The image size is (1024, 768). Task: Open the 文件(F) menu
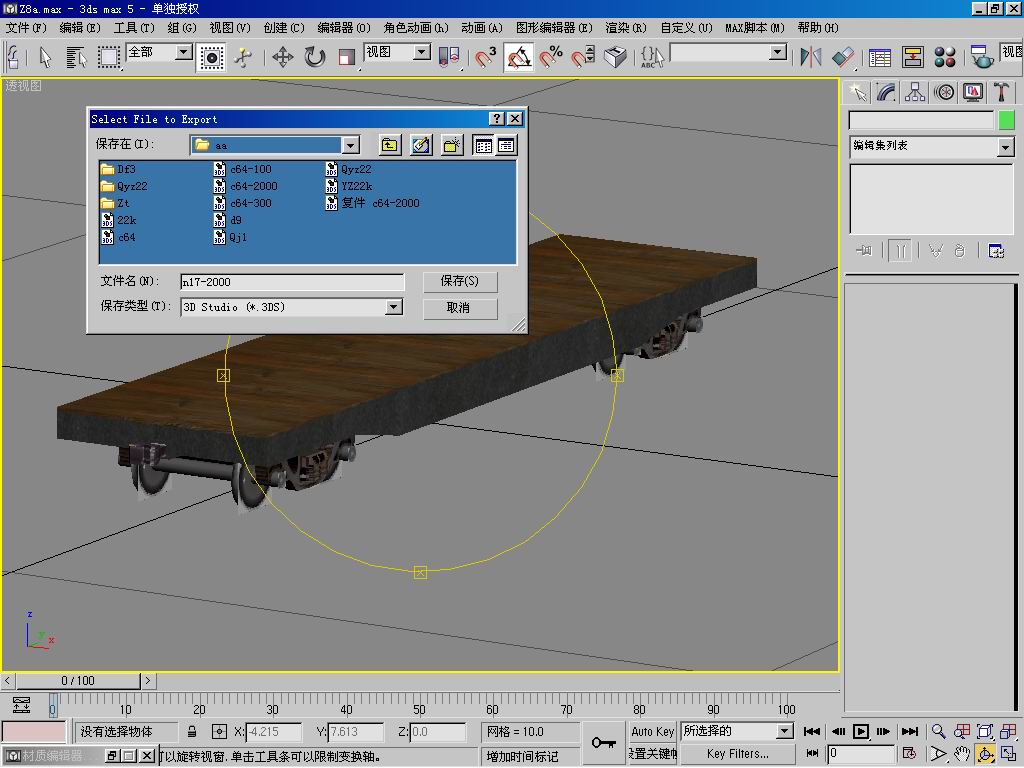(x=26, y=28)
